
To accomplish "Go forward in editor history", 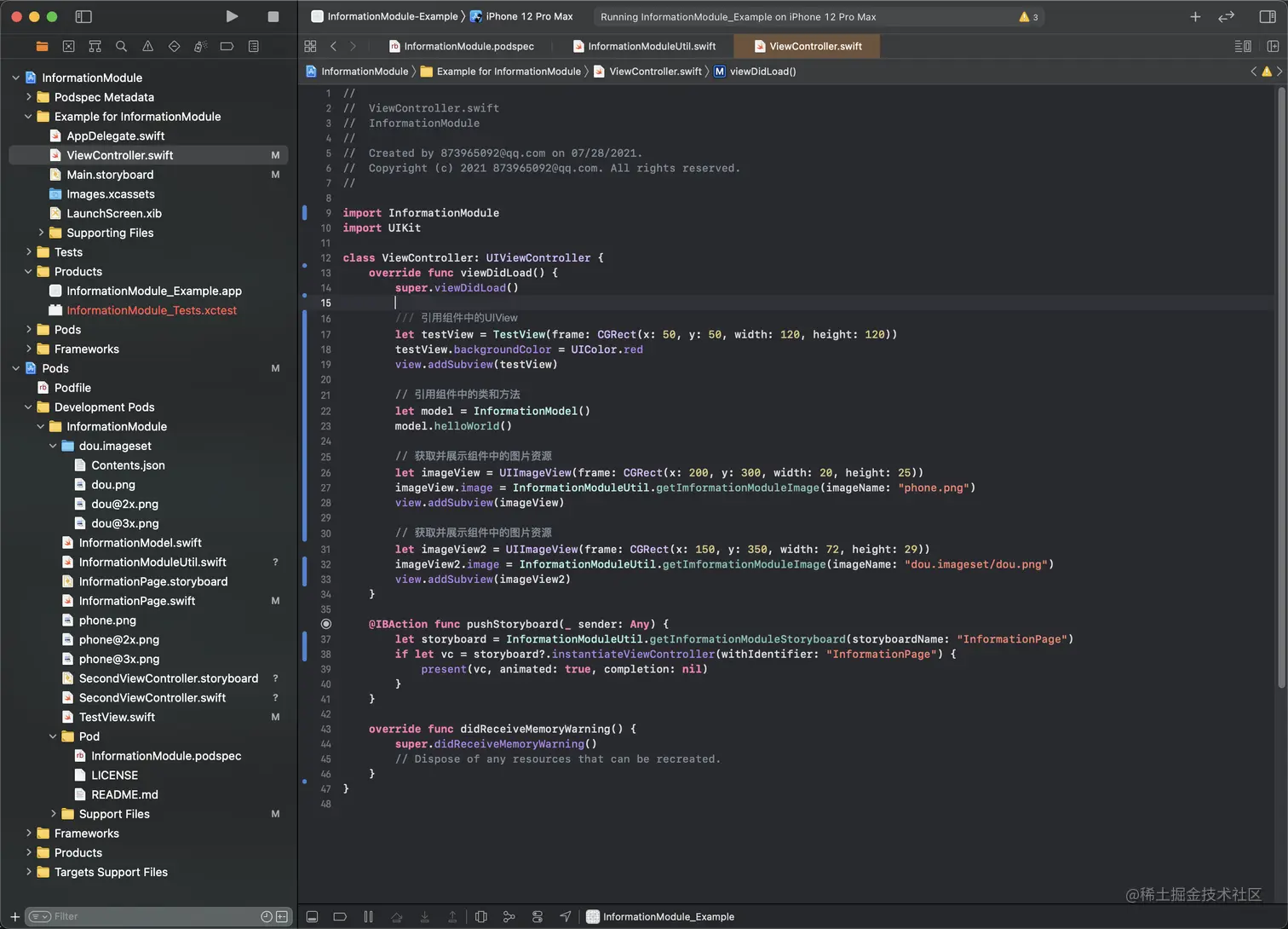I will pos(353,46).
